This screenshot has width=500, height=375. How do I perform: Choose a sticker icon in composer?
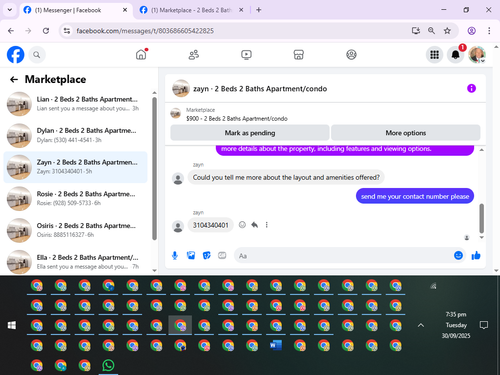point(207,256)
